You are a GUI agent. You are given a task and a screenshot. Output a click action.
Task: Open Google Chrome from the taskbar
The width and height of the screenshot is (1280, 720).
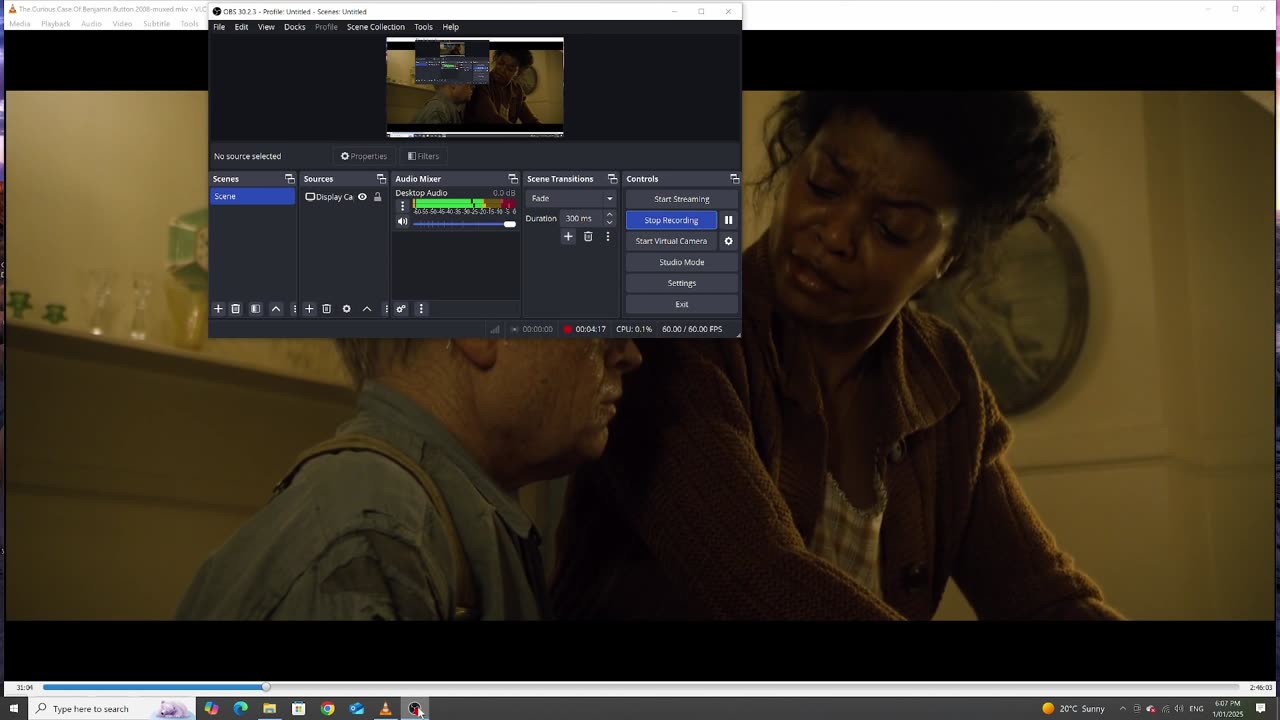(328, 709)
